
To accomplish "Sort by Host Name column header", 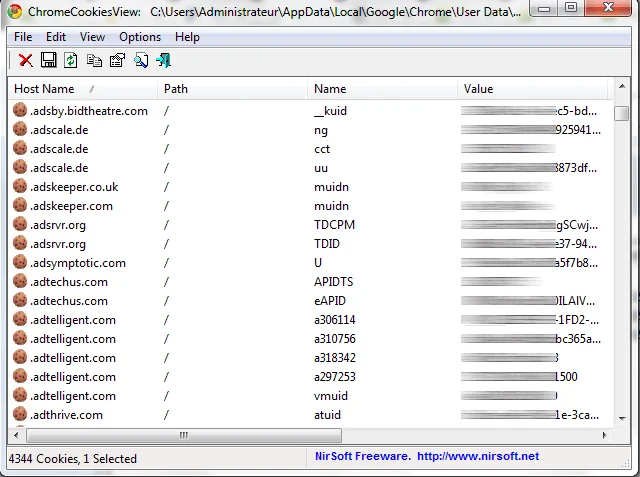I will click(82, 89).
